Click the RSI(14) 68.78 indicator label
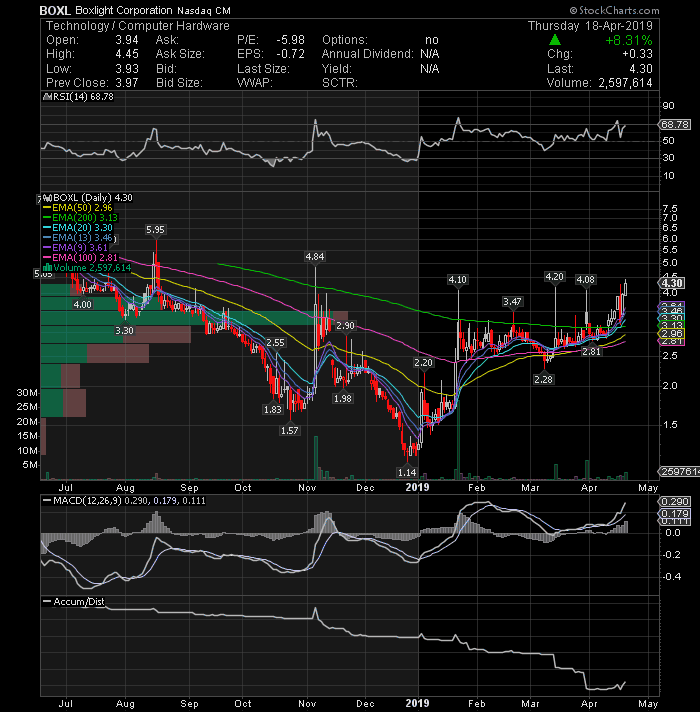 point(79,97)
